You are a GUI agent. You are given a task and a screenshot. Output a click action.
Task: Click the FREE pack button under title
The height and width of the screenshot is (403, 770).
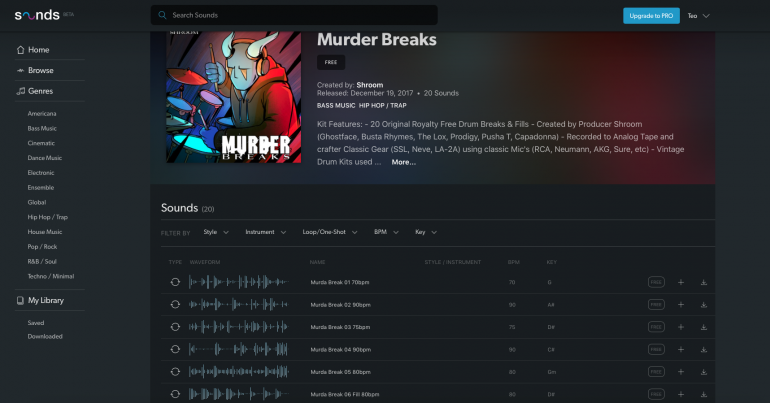[x=331, y=62]
